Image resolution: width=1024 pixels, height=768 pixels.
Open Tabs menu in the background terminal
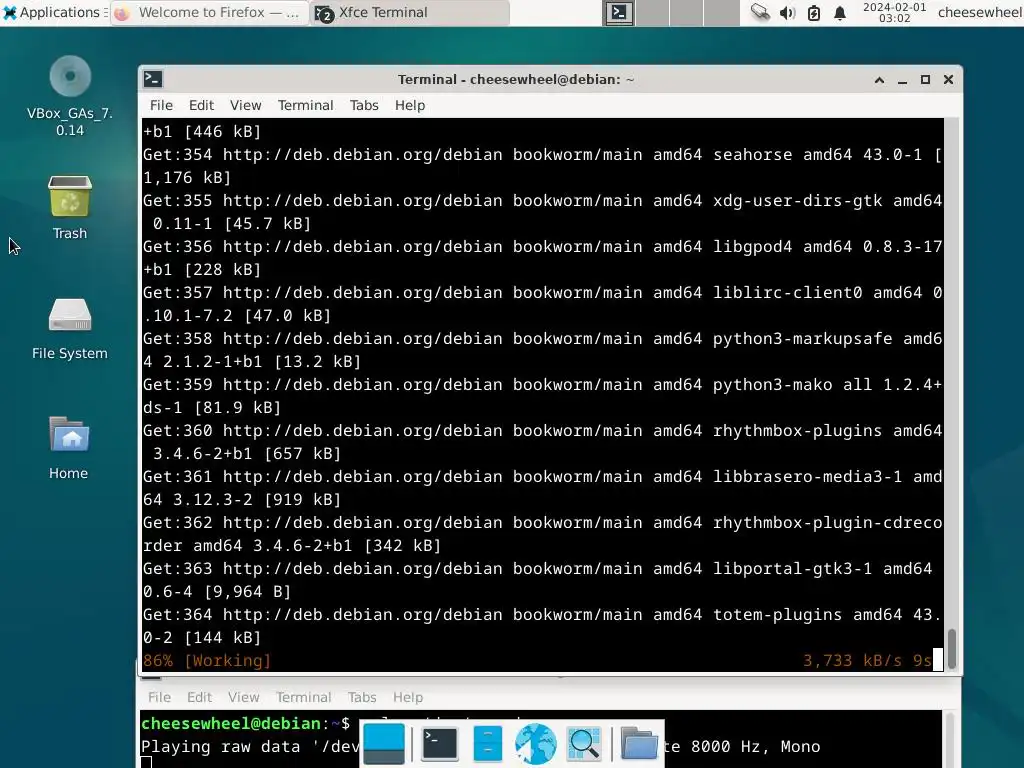coord(362,697)
